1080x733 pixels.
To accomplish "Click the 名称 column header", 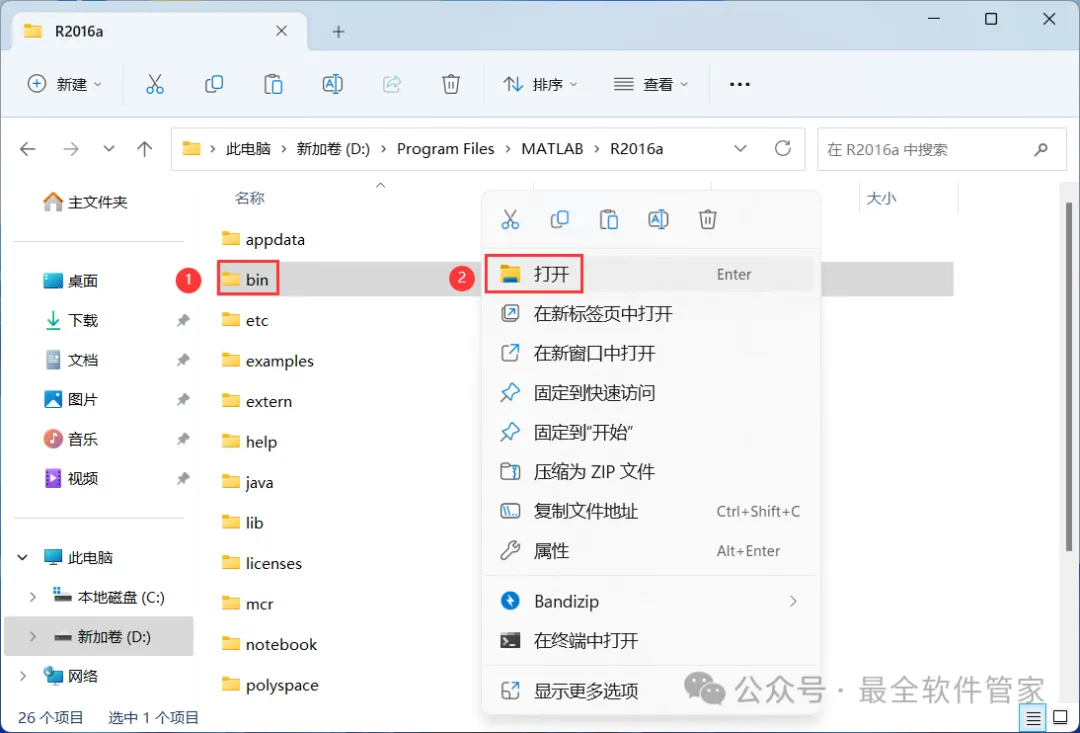I will pyautogui.click(x=249, y=198).
